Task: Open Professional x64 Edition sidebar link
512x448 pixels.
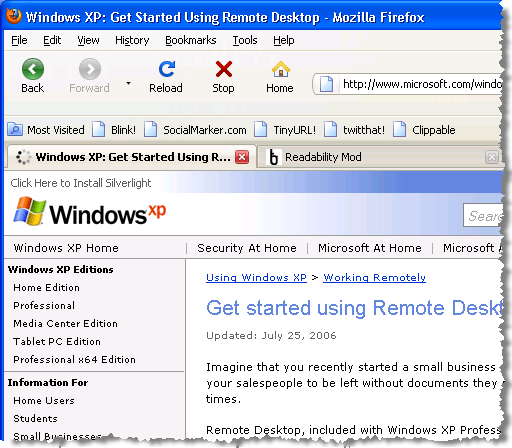Action: (74, 360)
